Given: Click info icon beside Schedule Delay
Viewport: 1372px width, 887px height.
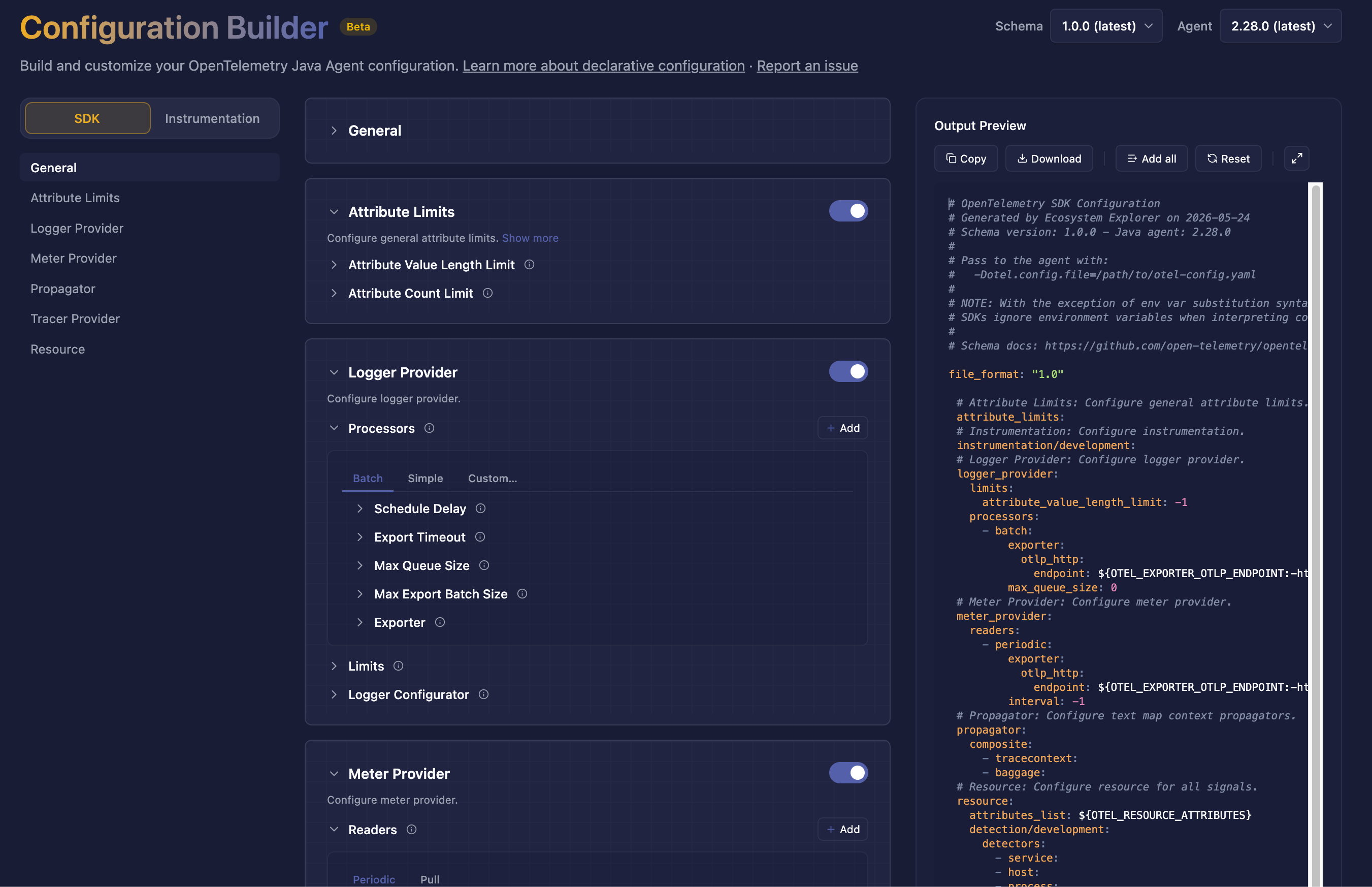Looking at the screenshot, I should 480,508.
